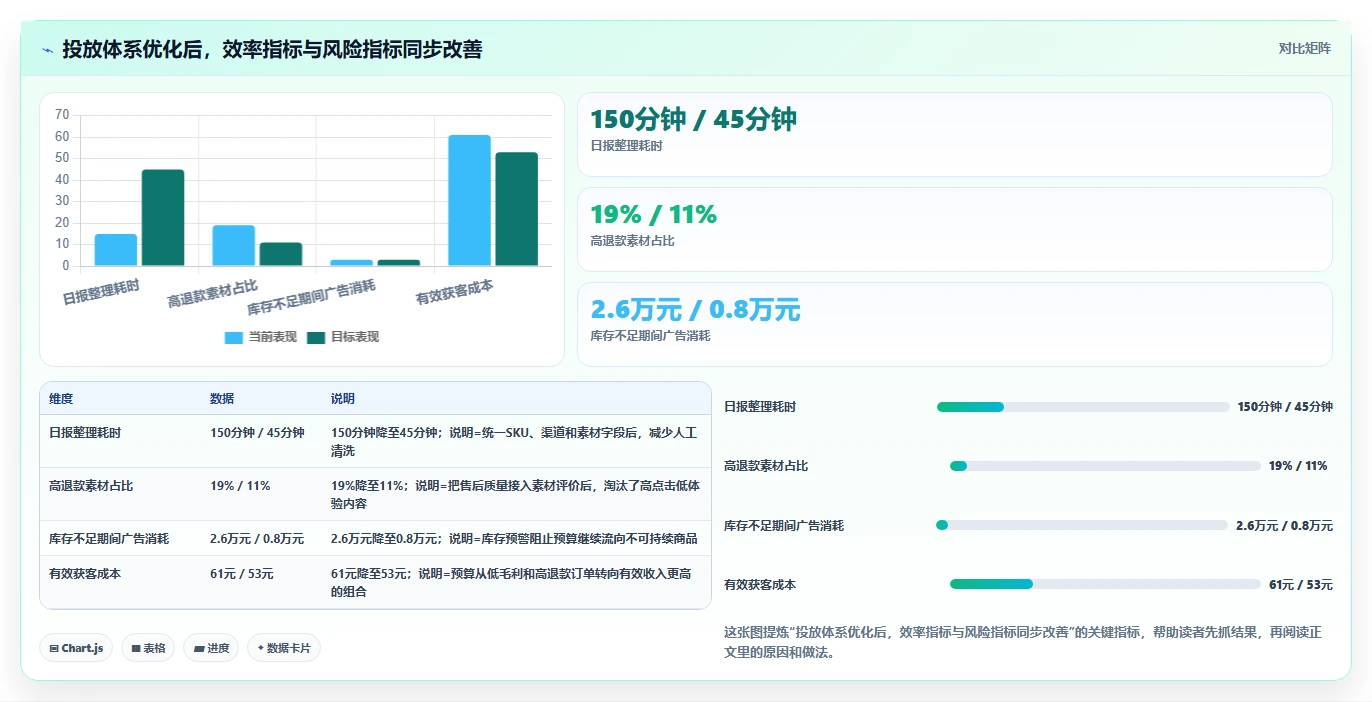This screenshot has height=702, width=1372.
Task: Click the light blue 有效获客成本 chart bar
Action: pyautogui.click(x=469, y=200)
